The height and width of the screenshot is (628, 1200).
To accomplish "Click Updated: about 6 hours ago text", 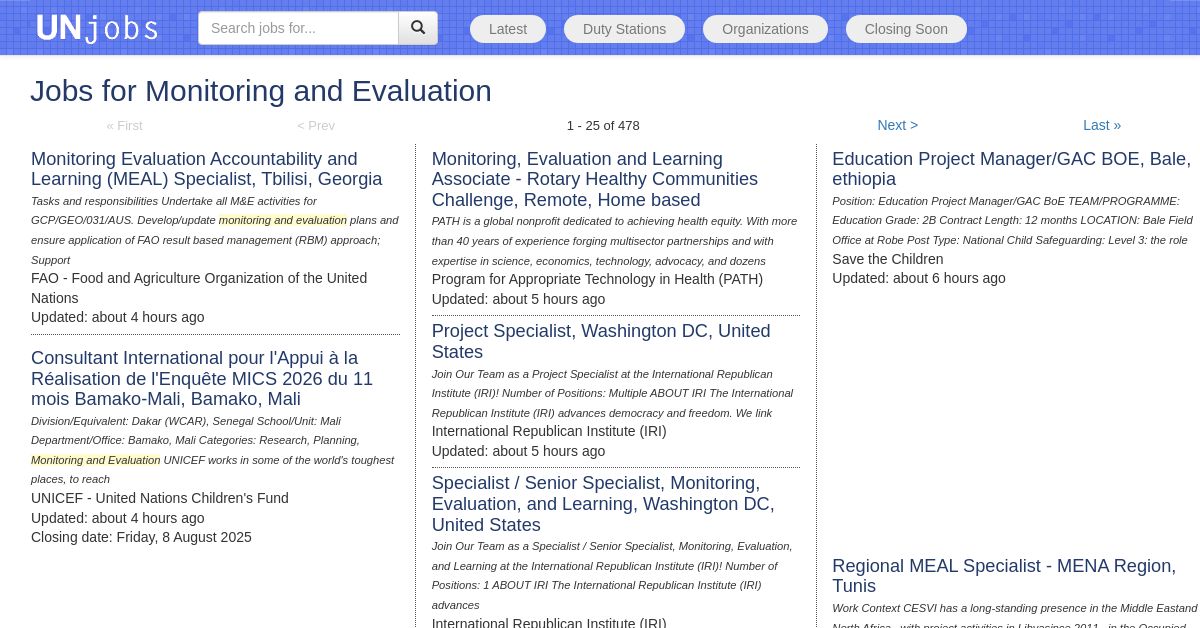I will click(919, 278).
